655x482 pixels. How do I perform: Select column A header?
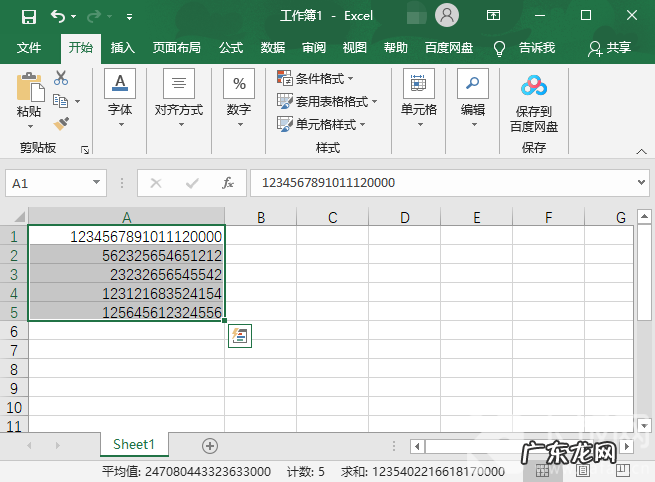click(127, 217)
